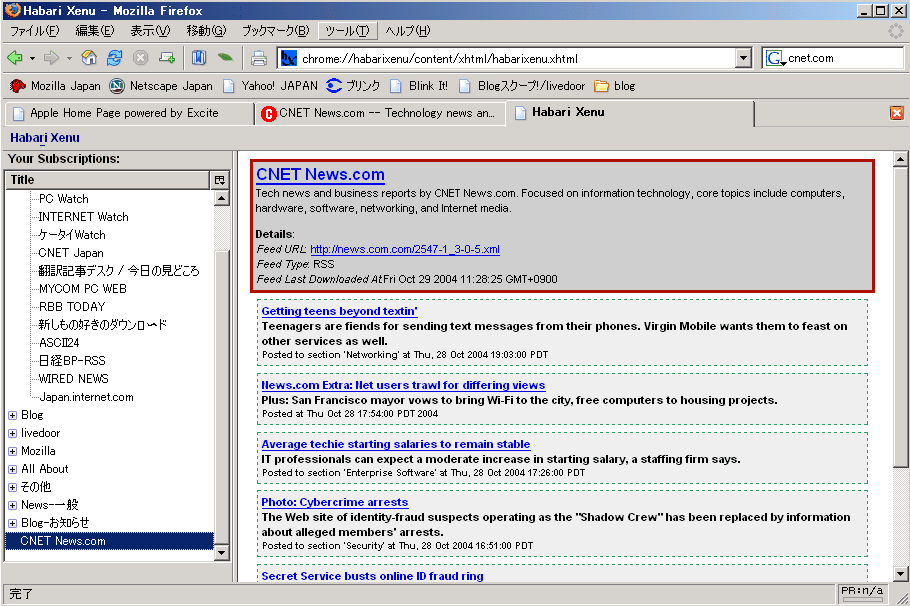The width and height of the screenshot is (910, 606).
Task: Open the 表示(V) menu
Action: (150, 31)
